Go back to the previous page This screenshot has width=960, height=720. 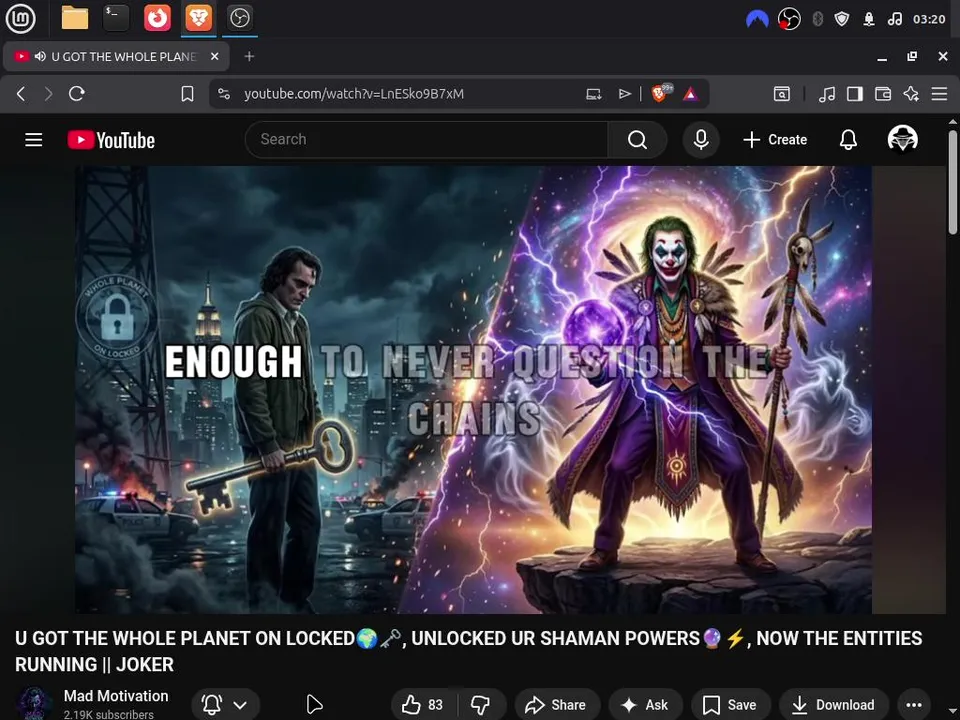coord(21,94)
